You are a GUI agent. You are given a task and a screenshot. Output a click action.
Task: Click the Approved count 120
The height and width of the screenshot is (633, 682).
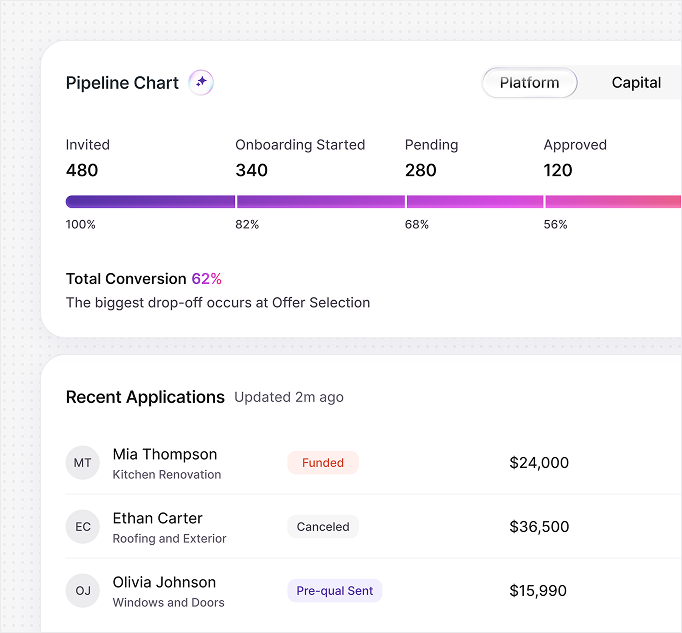[x=558, y=170]
